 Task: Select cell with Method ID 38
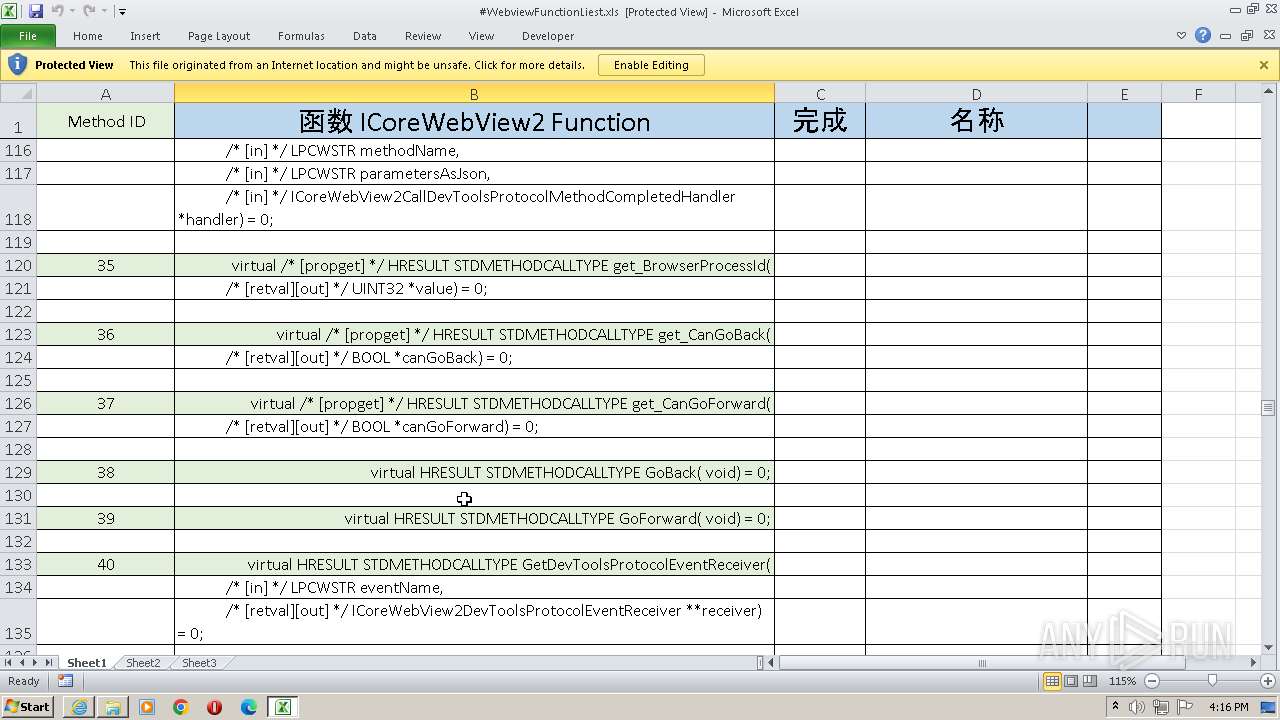coord(106,472)
